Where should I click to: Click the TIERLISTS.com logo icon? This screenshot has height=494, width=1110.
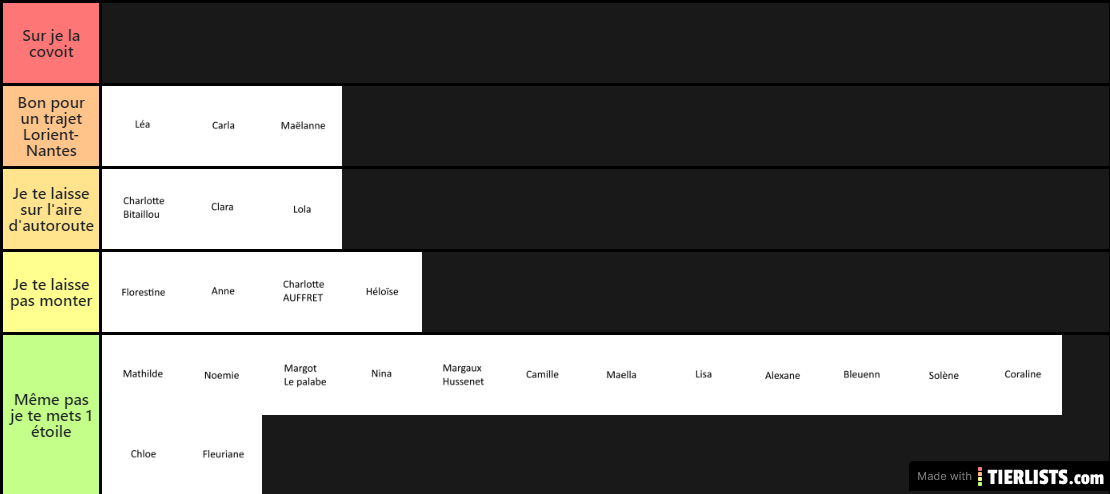pyautogui.click(x=980, y=476)
